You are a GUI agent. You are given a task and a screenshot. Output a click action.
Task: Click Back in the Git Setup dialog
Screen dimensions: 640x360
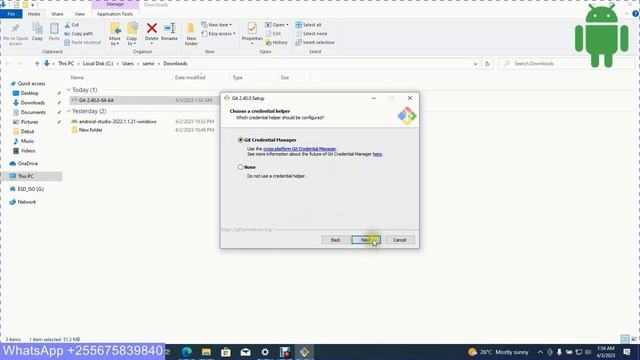pos(336,240)
